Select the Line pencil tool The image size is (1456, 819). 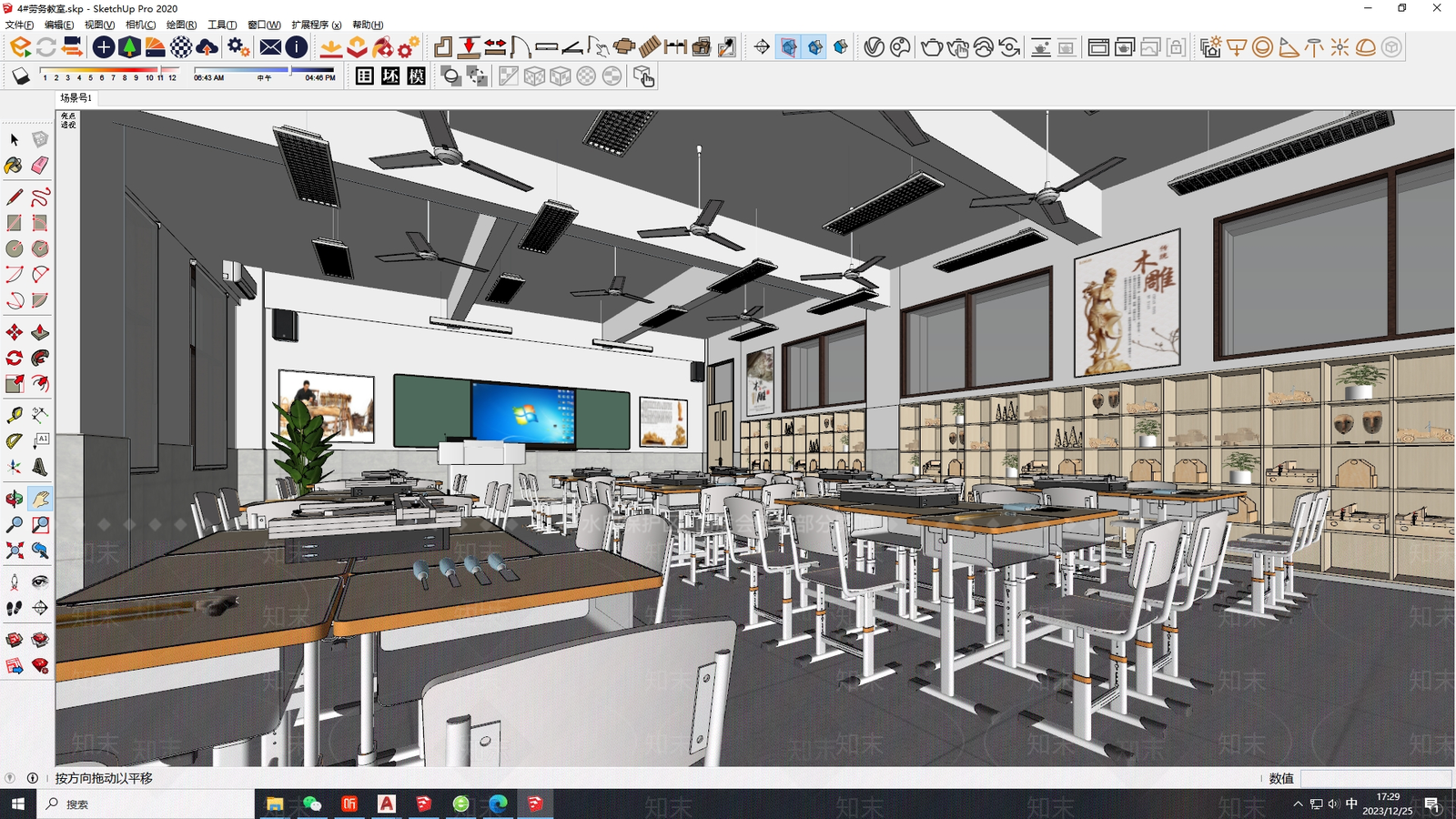(14, 197)
